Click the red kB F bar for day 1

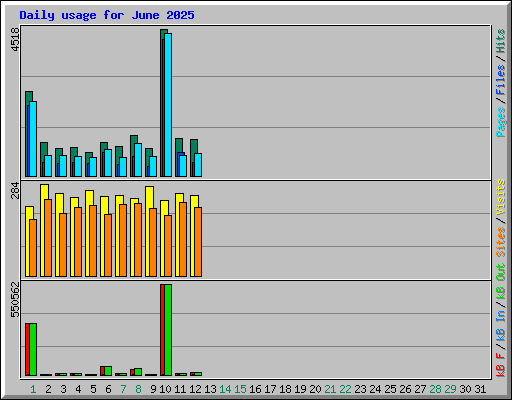(x=27, y=349)
